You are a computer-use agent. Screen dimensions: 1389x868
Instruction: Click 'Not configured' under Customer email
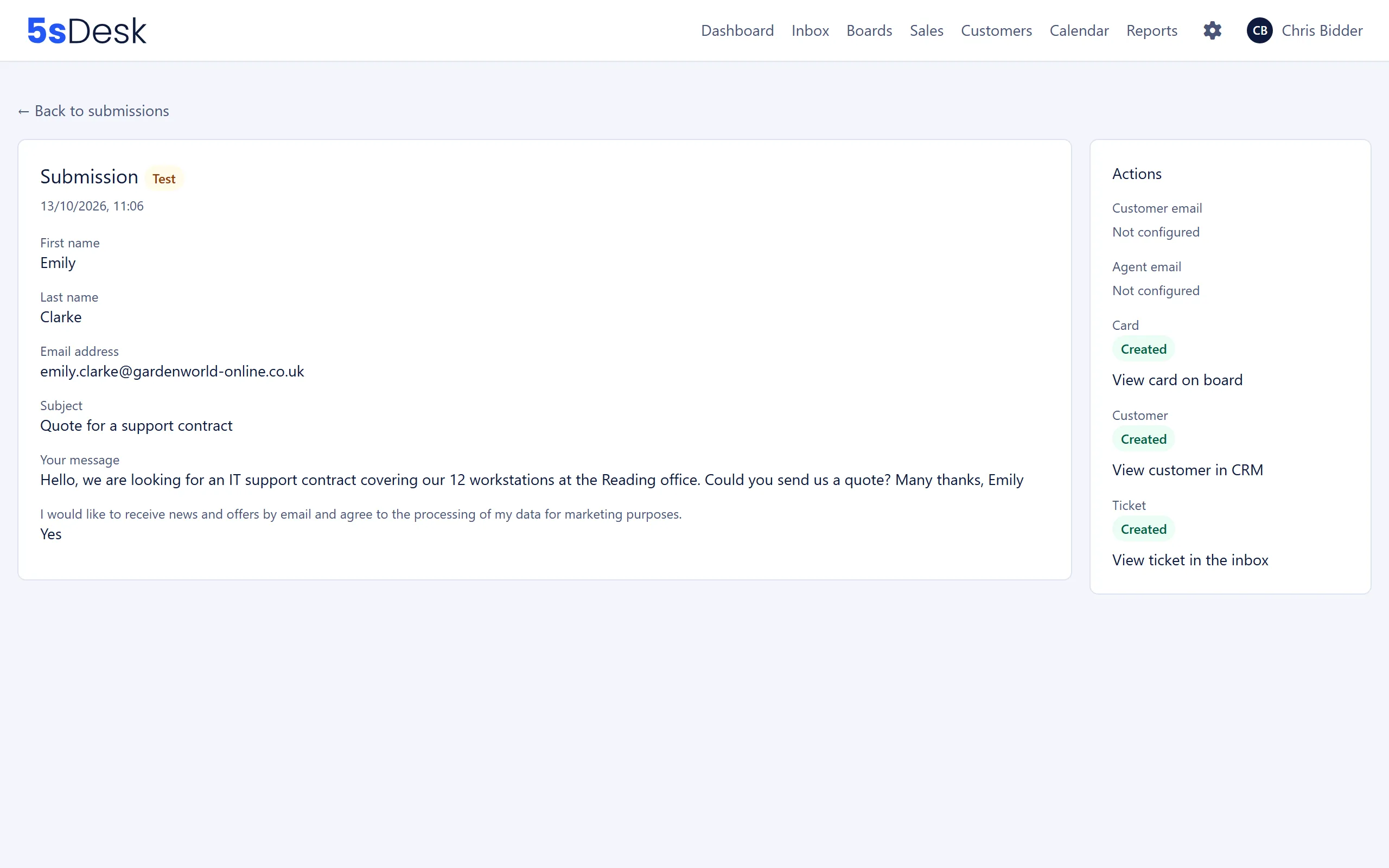1155,232
